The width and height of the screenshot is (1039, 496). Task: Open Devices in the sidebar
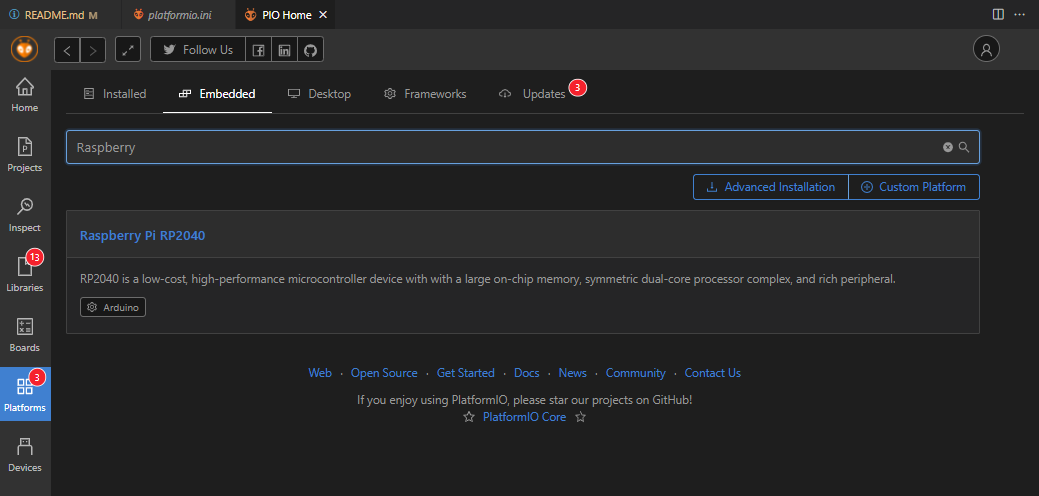pos(25,455)
